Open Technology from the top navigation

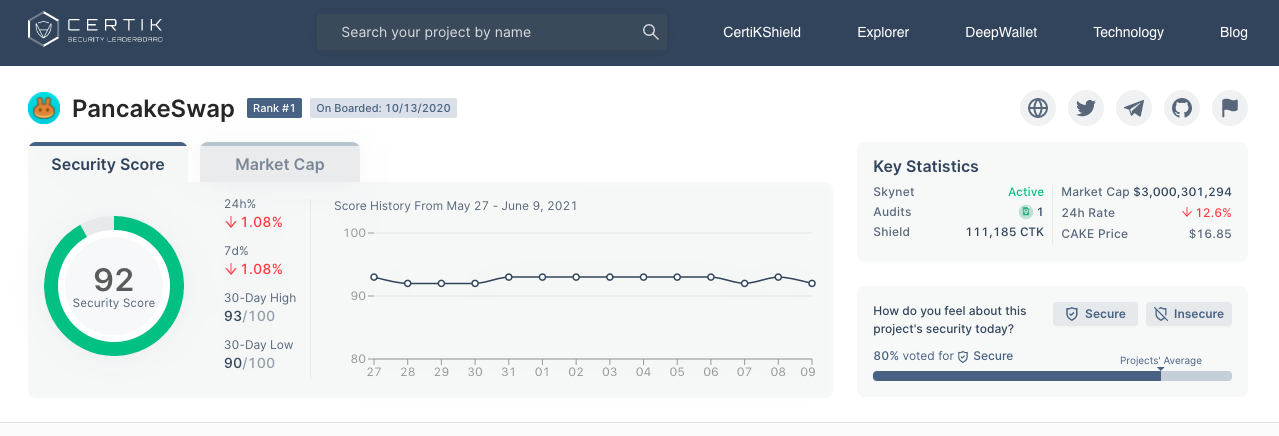click(x=1128, y=32)
